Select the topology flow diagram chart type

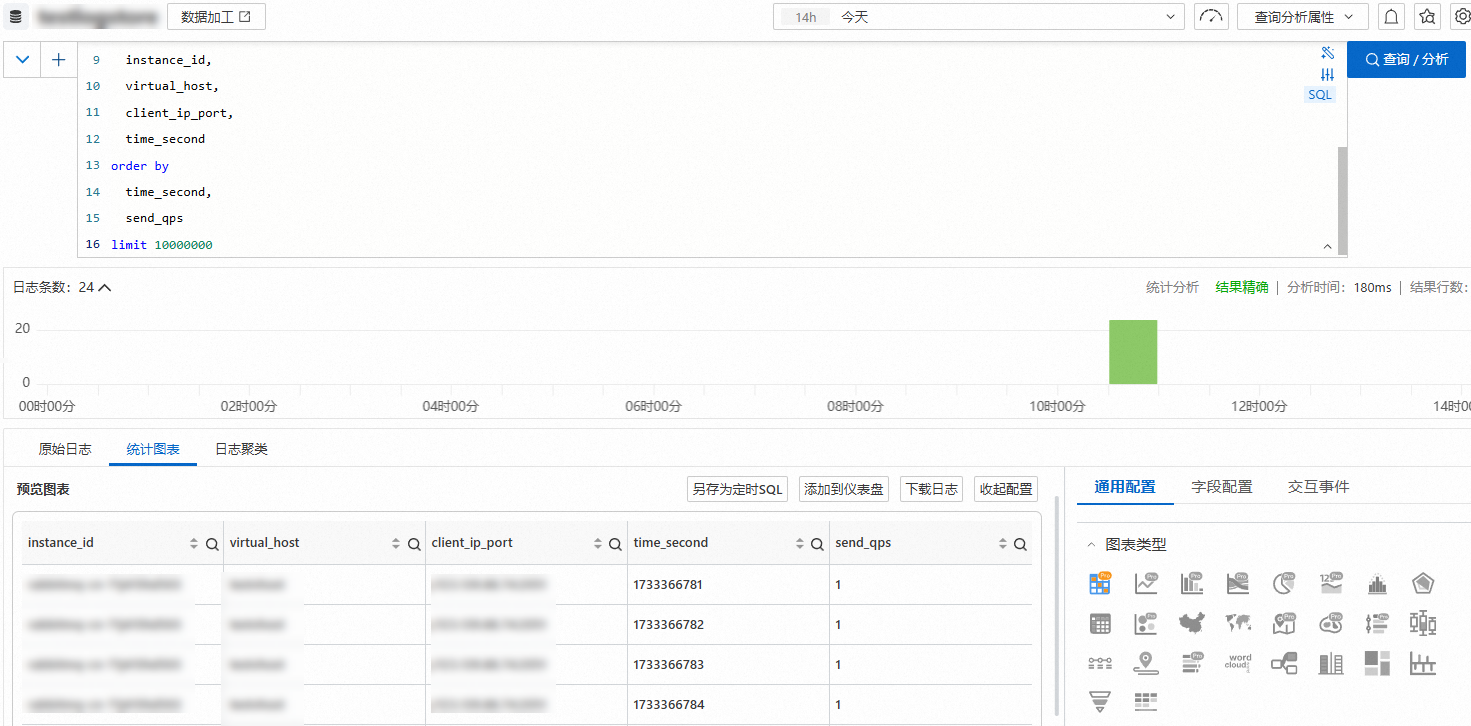(1284, 663)
